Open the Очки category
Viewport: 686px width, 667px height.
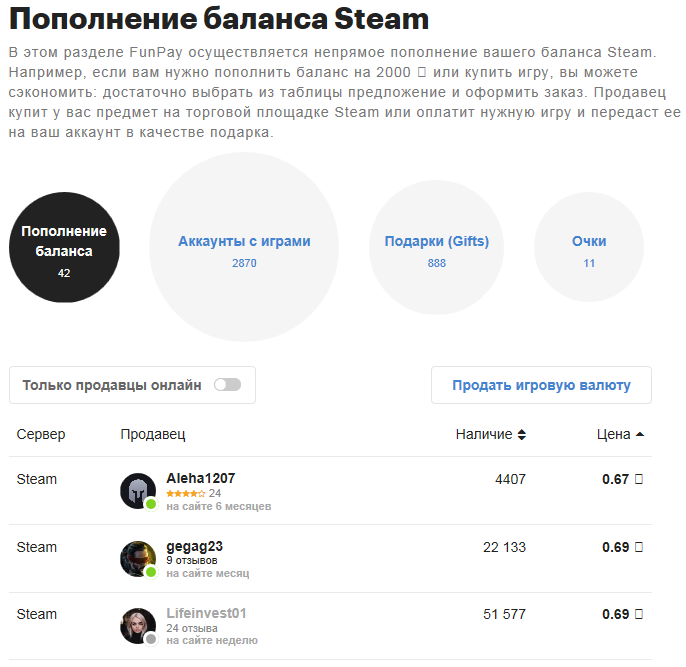pyautogui.click(x=589, y=247)
